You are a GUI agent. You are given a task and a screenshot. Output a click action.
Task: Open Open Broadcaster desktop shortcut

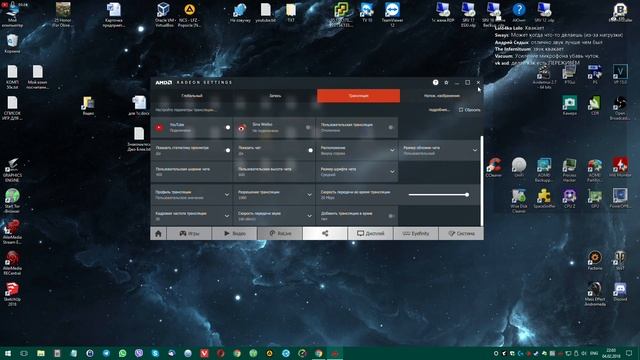point(620,108)
